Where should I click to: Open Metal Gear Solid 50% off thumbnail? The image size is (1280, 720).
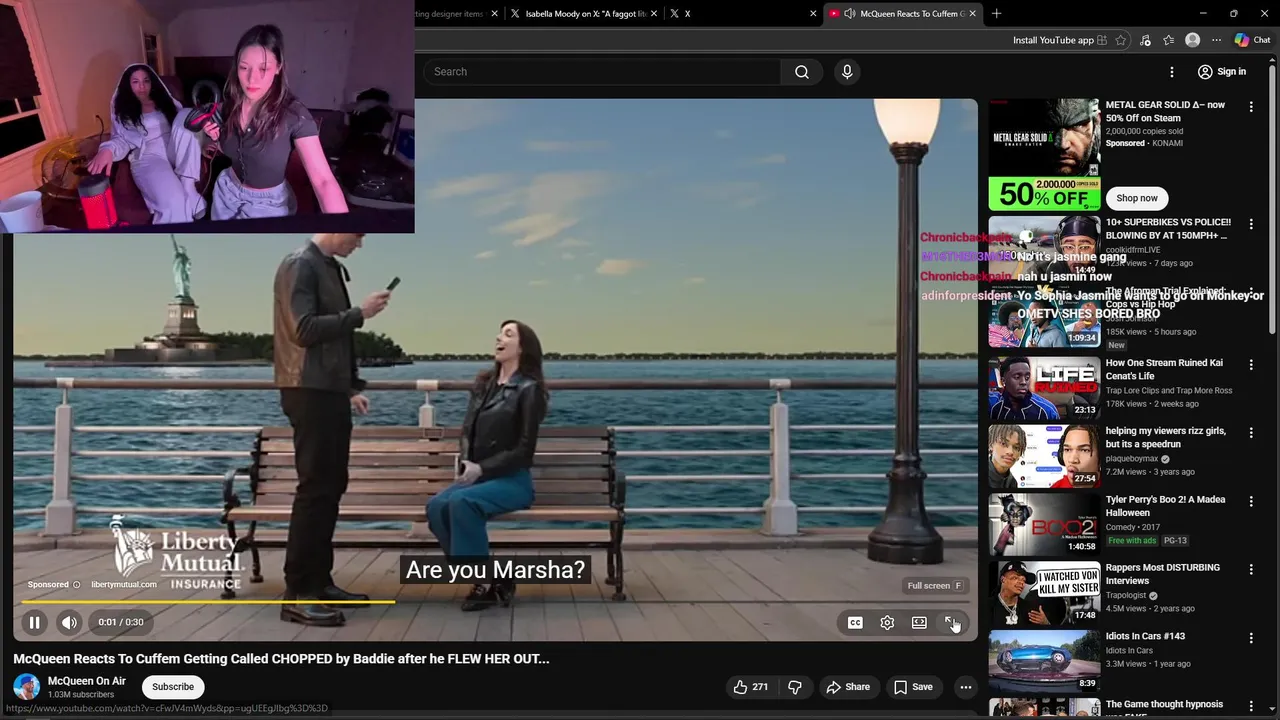(1044, 154)
